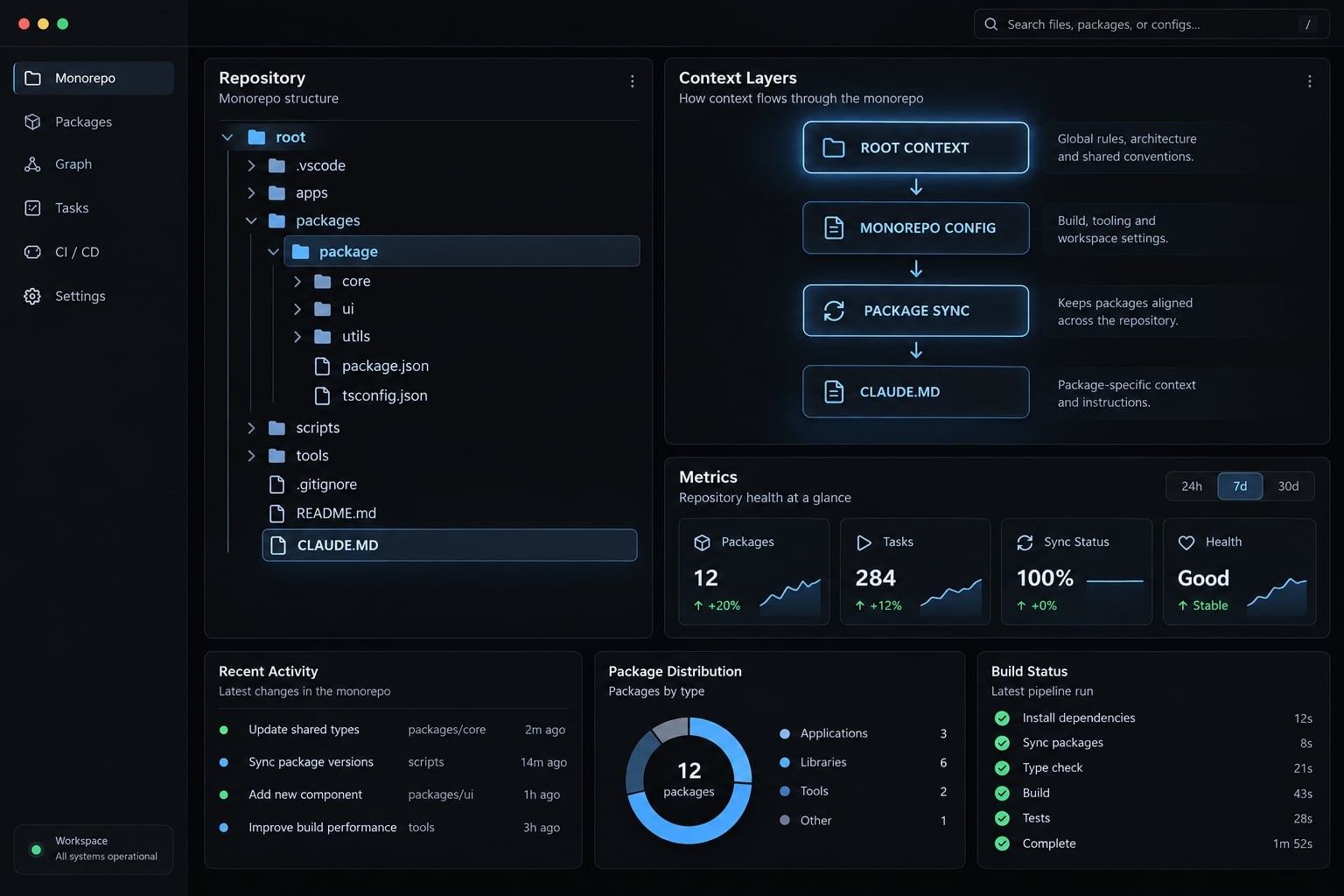Click the Health heart icon
Image resolution: width=1344 pixels, height=896 pixels.
[x=1186, y=542]
